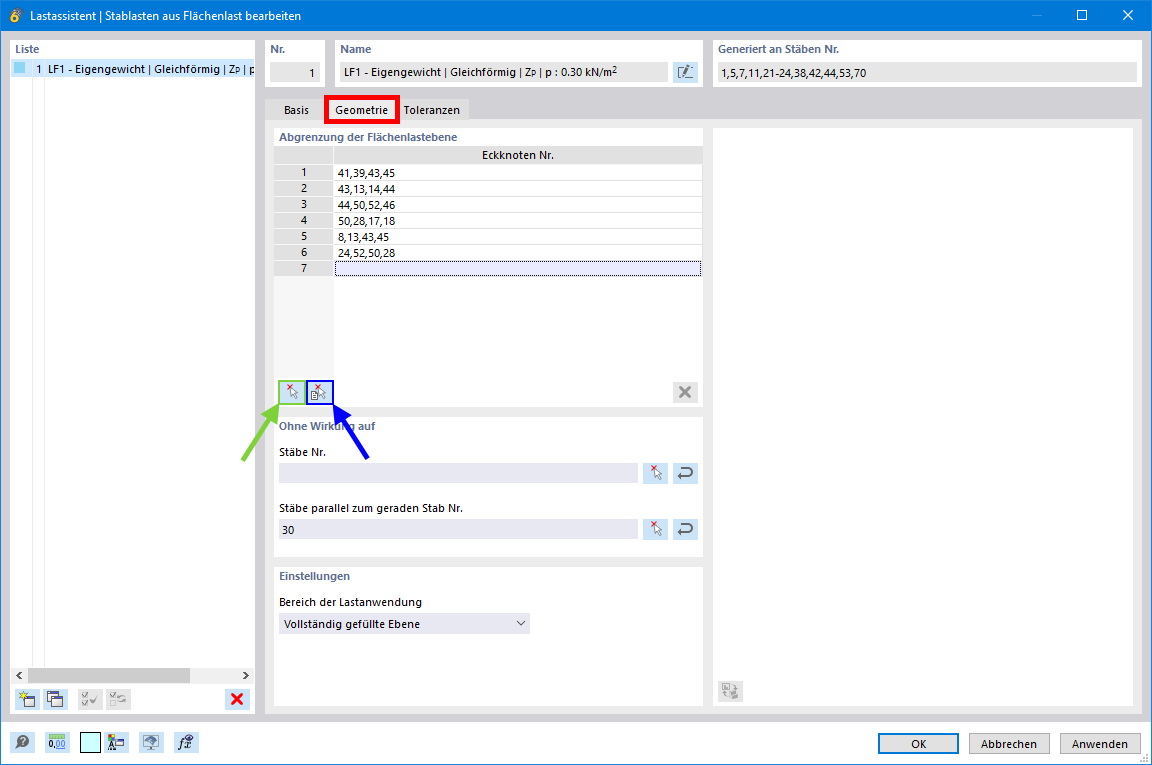Click the Eckknoten Nr. column header

point(518,155)
